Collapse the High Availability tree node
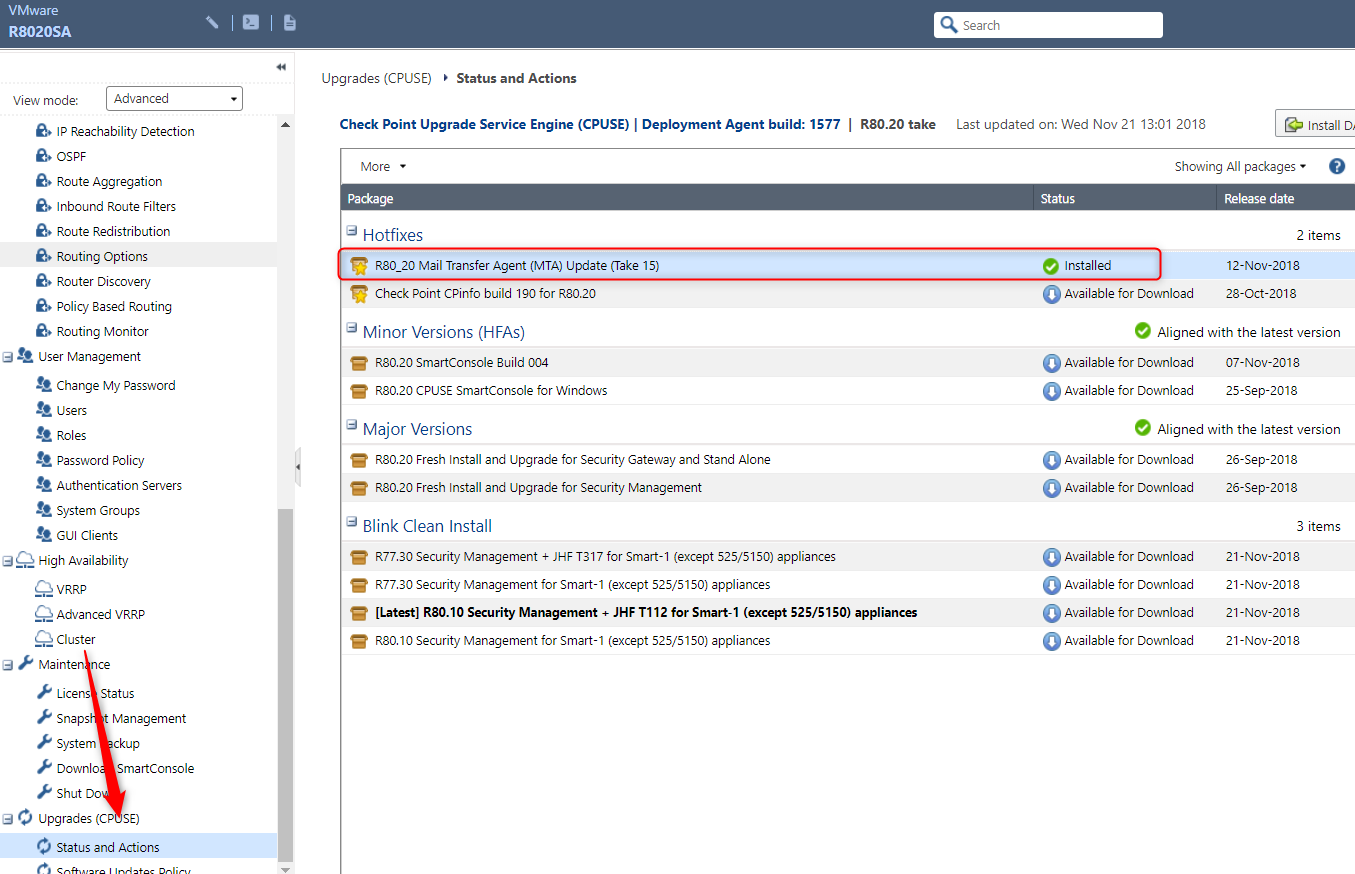 pos(8,561)
